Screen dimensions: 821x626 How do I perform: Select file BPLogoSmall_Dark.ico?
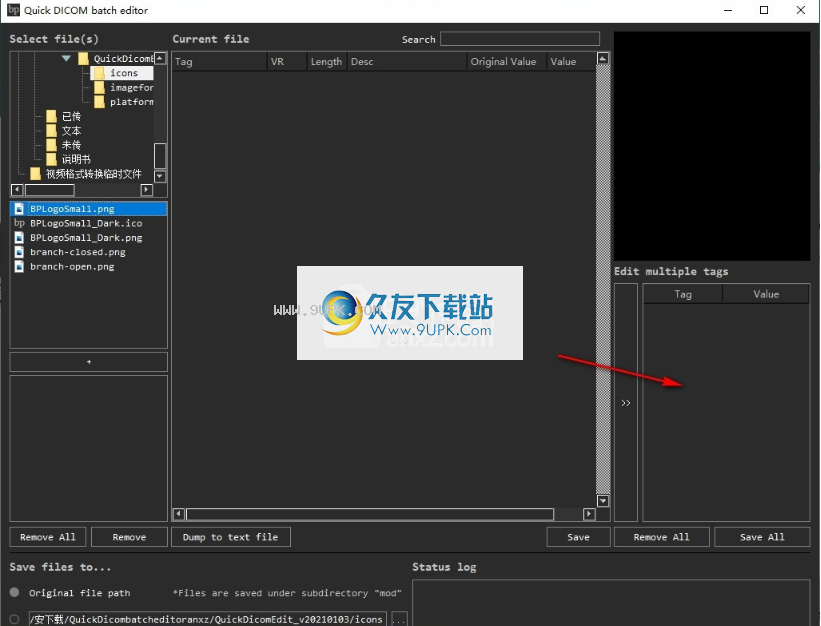[88, 223]
